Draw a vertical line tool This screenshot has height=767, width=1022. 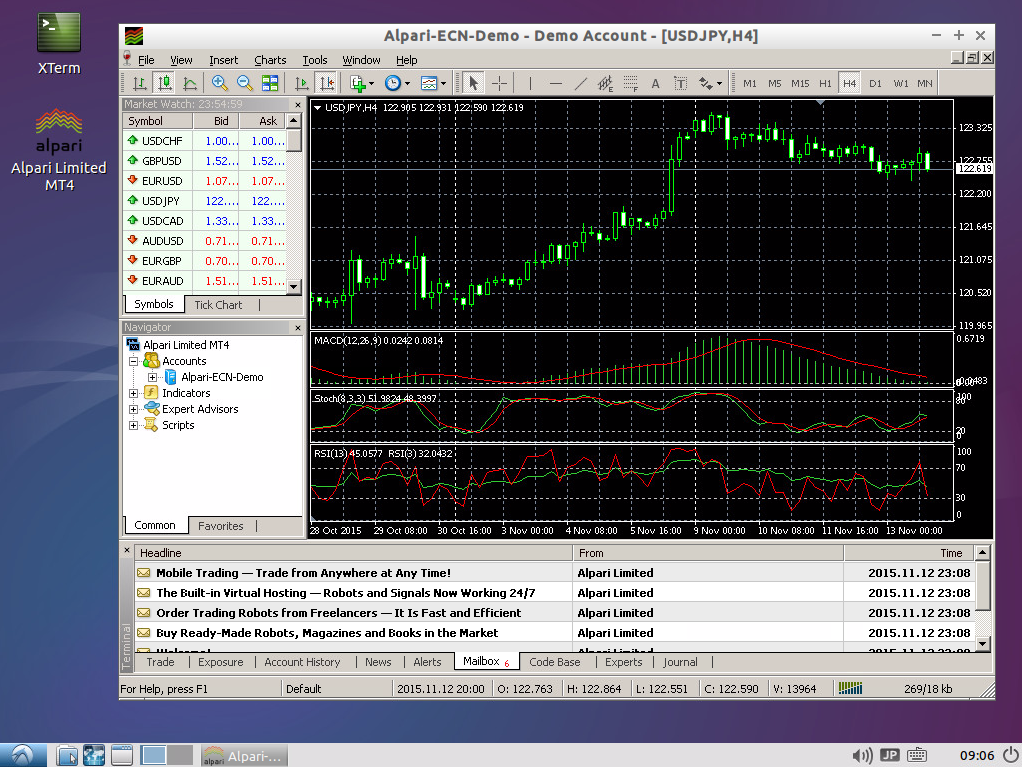coord(531,83)
